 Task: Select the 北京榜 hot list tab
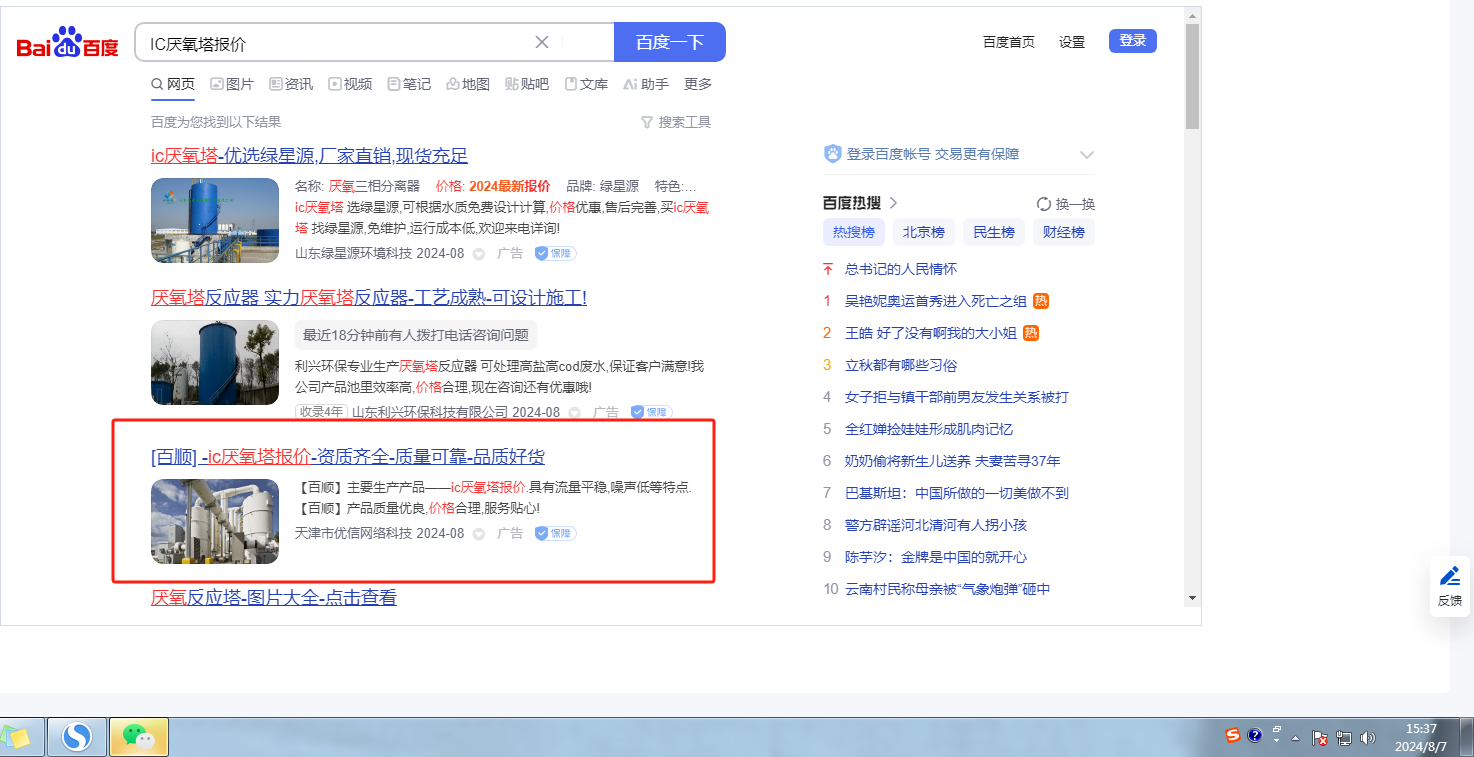(923, 232)
